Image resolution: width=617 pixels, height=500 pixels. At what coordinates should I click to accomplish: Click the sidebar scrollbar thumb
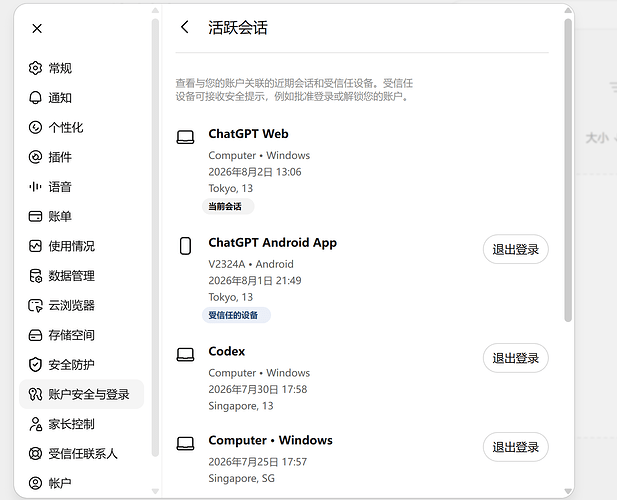tap(155, 238)
